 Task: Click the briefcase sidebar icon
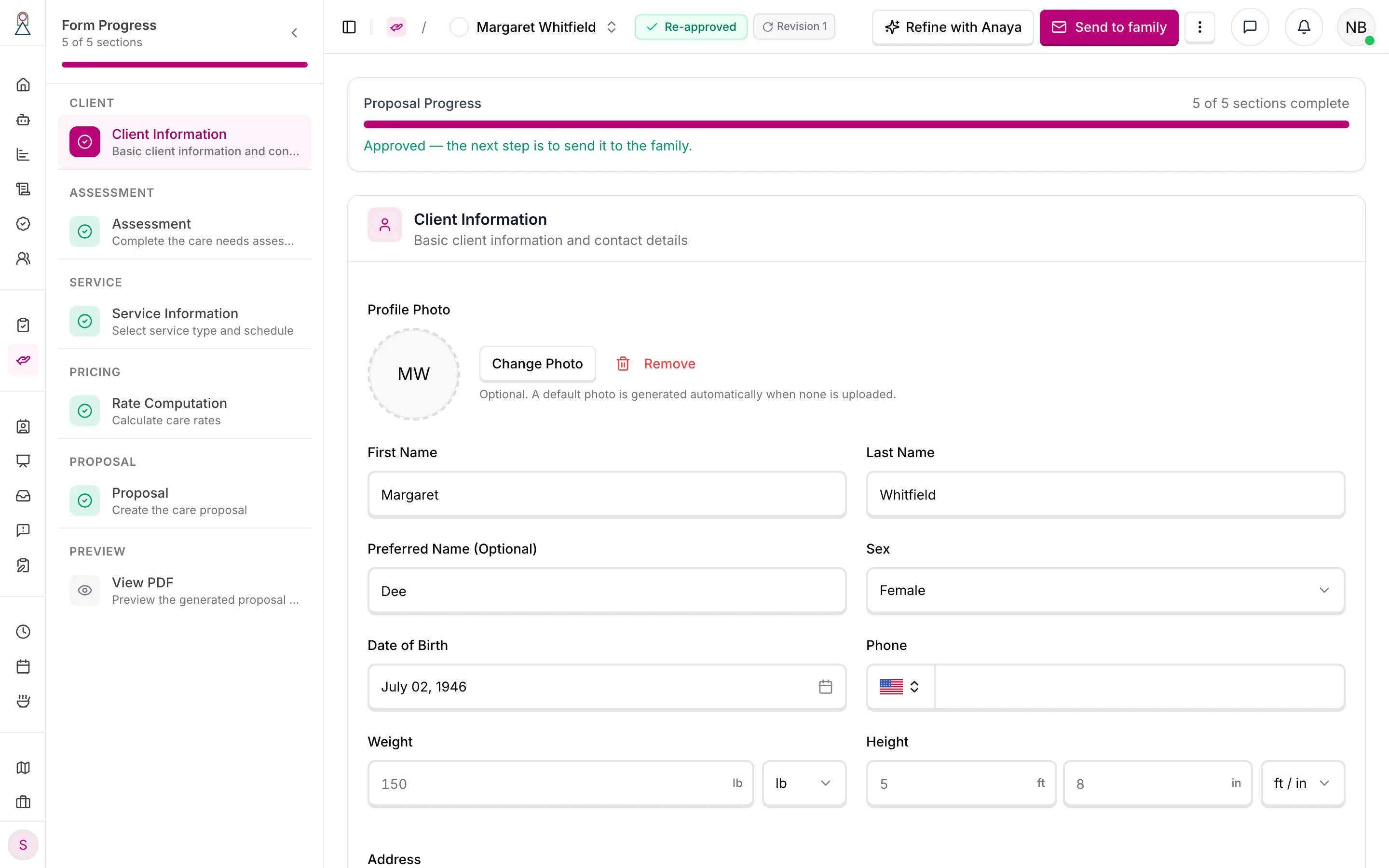[23, 802]
